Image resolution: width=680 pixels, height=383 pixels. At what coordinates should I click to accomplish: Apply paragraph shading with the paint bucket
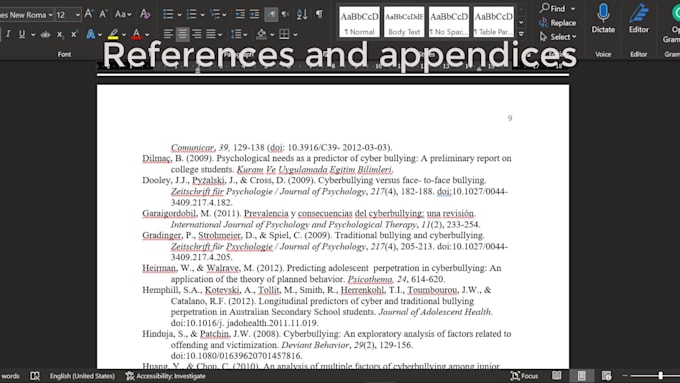(x=261, y=34)
